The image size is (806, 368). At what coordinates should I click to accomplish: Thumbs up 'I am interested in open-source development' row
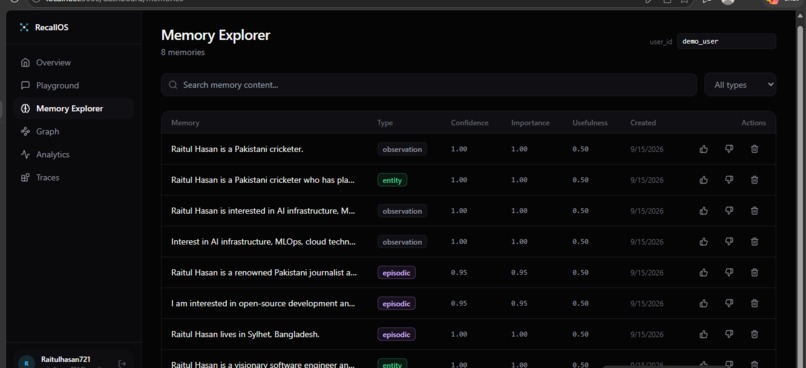click(704, 303)
